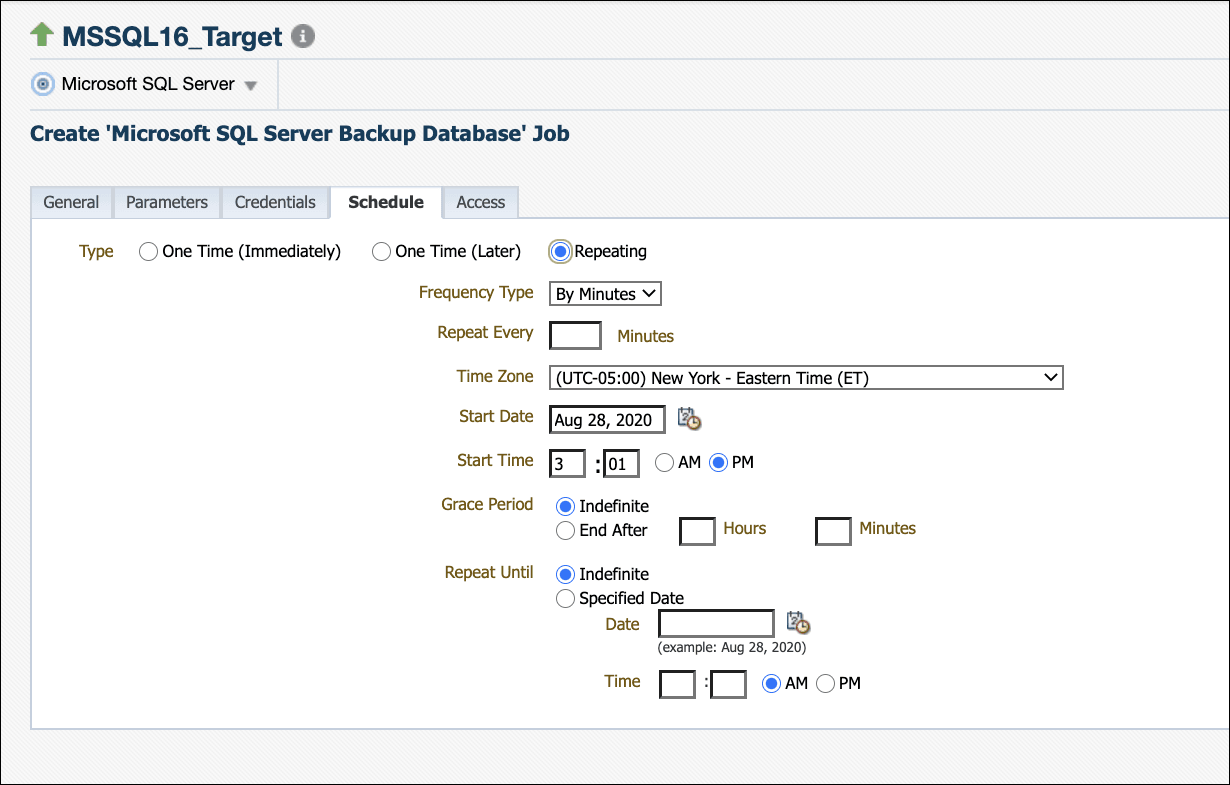Open the Frequency Type dropdown

coord(606,294)
